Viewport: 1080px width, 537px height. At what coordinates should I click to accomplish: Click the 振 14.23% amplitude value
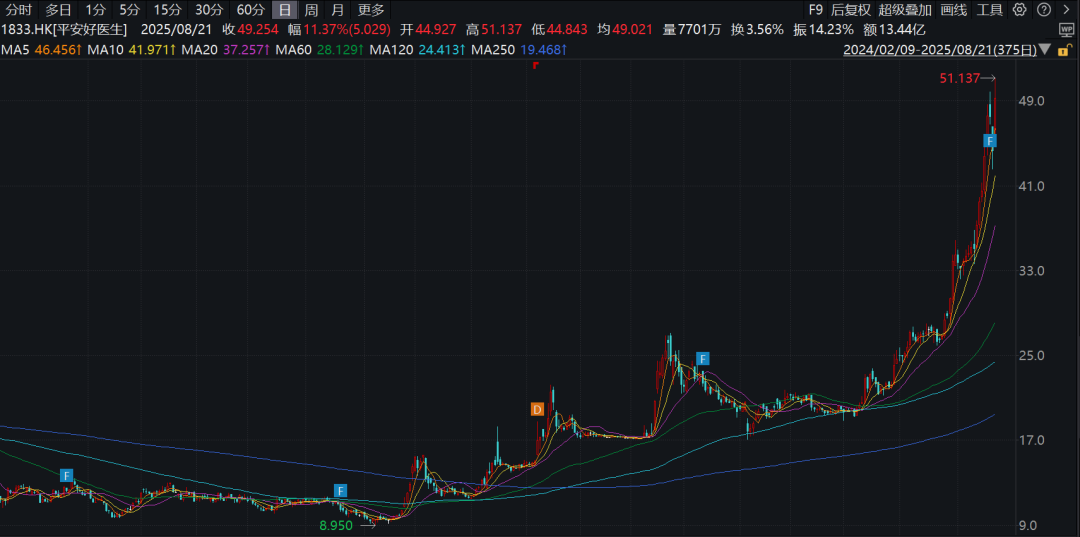pyautogui.click(x=823, y=30)
